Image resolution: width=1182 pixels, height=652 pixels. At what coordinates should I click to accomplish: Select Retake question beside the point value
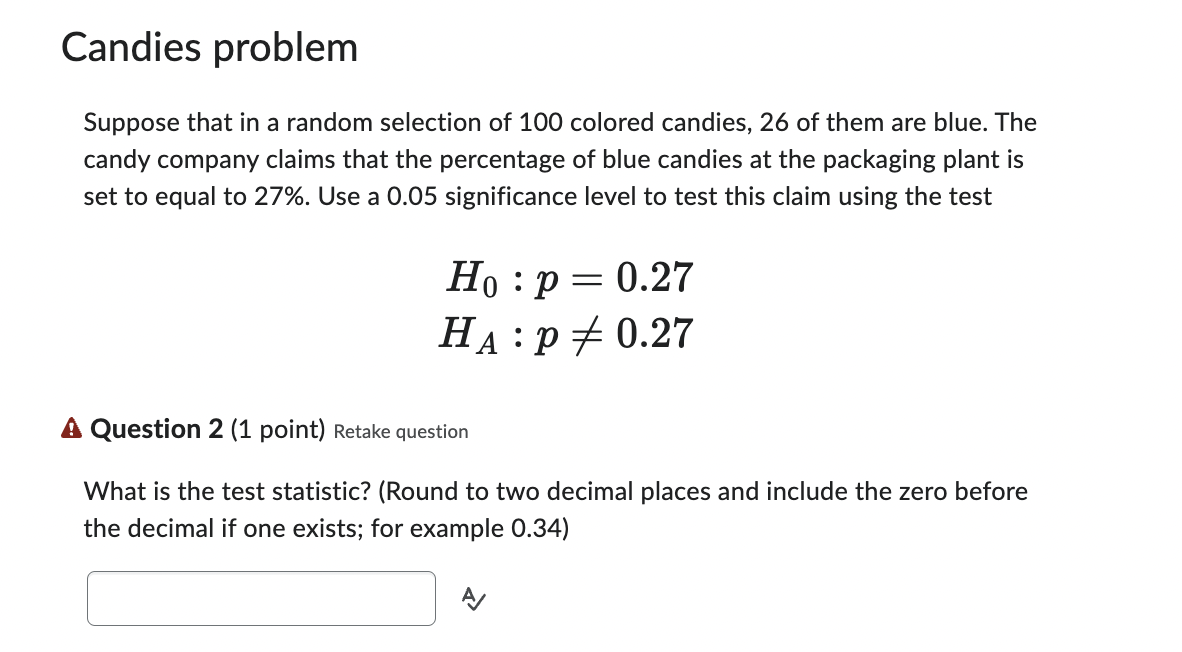[400, 431]
